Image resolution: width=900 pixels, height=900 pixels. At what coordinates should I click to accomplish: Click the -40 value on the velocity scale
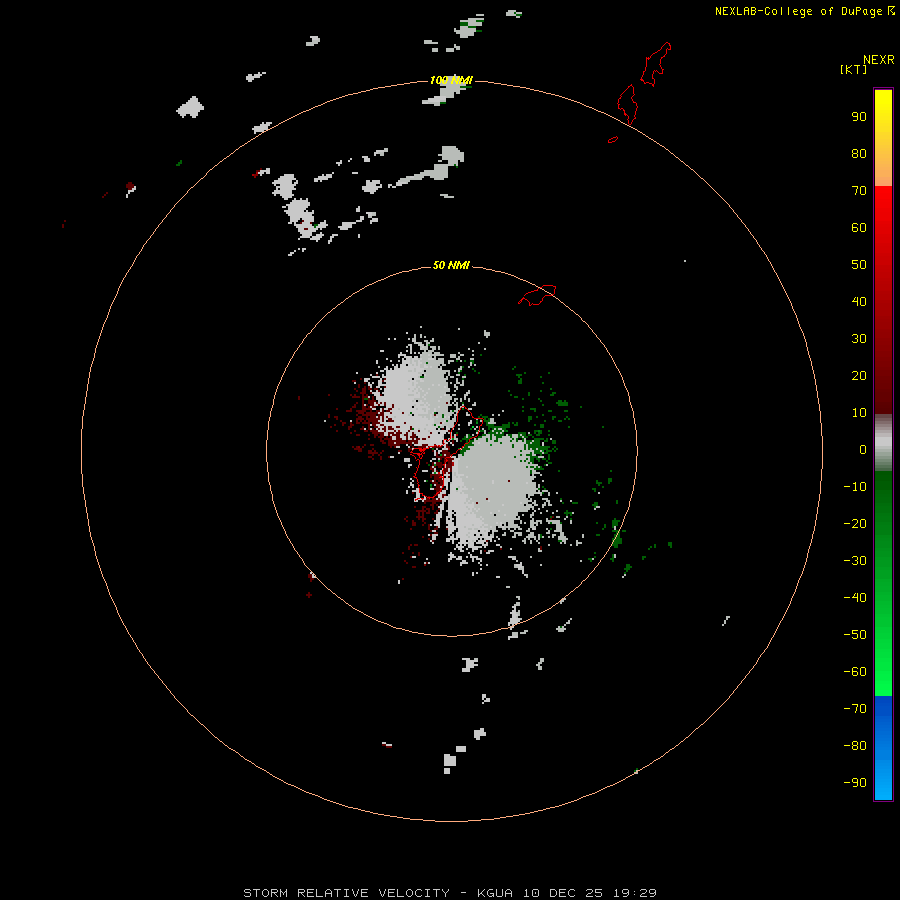(855, 598)
